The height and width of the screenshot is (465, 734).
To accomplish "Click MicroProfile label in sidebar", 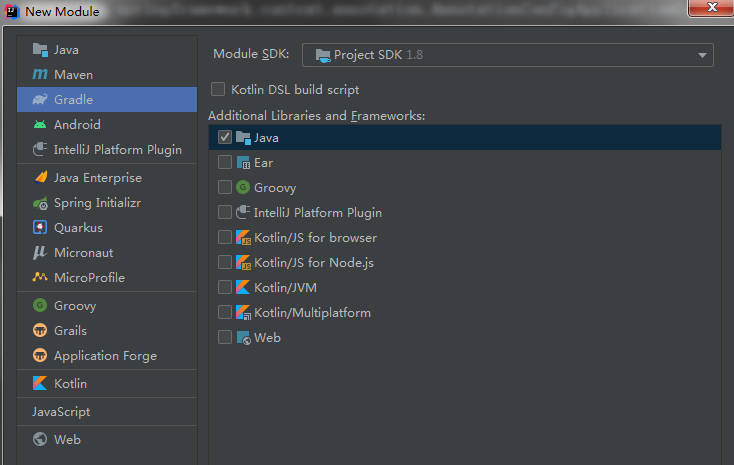I will tap(89, 278).
